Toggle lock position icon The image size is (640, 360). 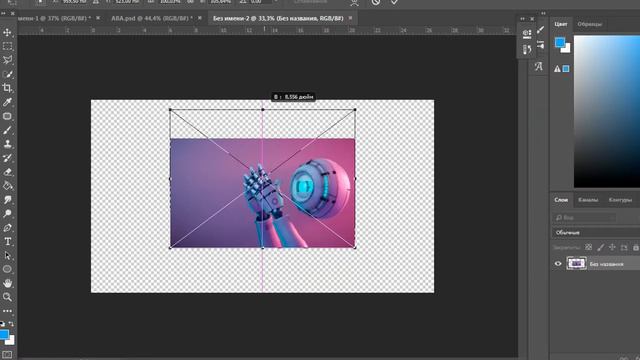[612, 247]
